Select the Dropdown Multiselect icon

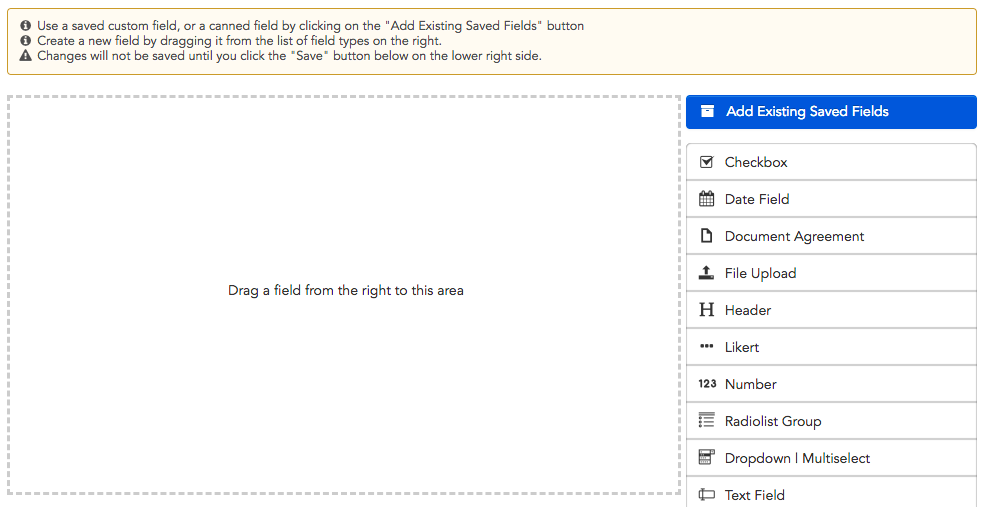(706, 457)
